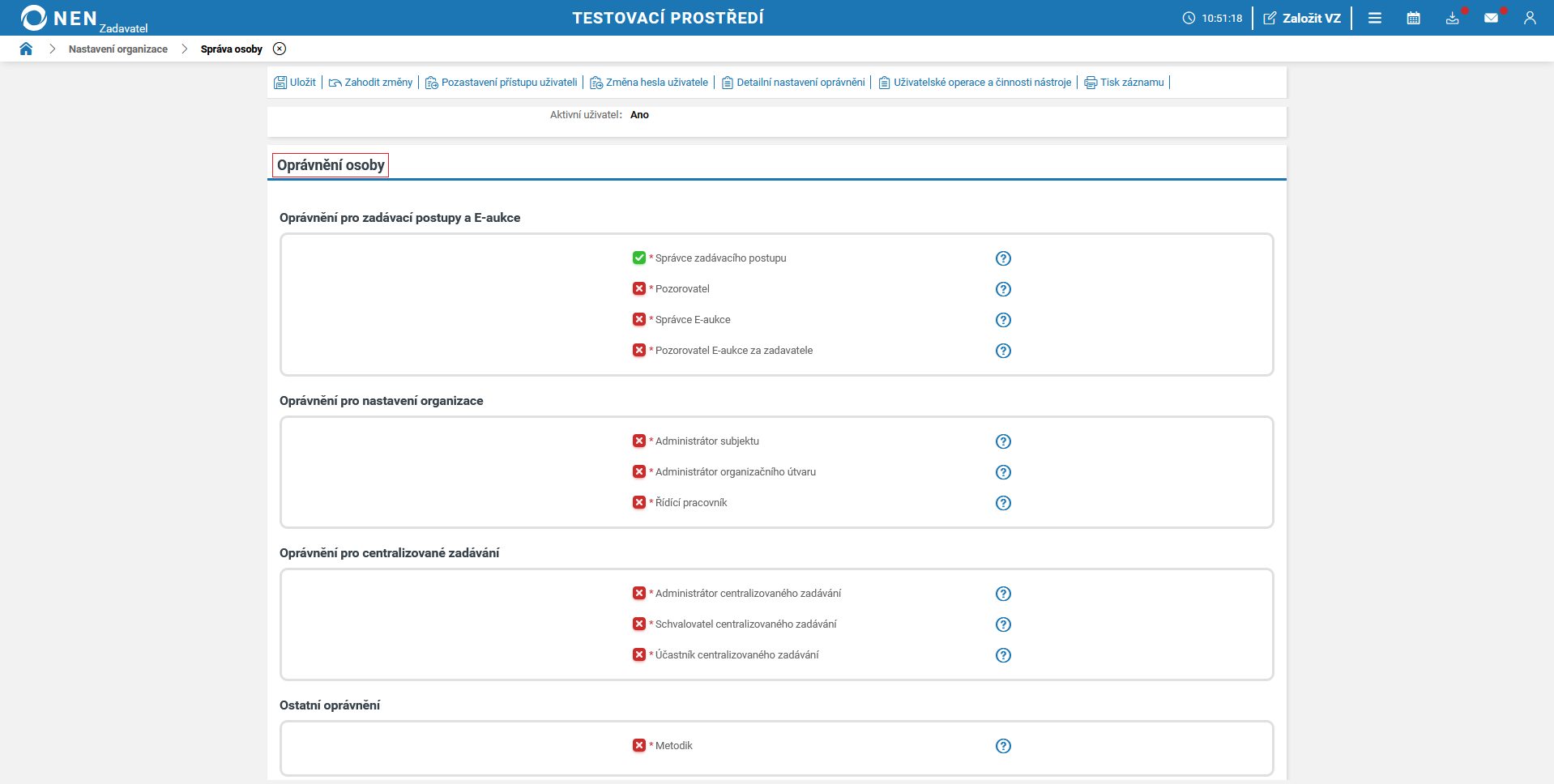This screenshot has width=1554, height=784.
Task: Close the Správa osoby breadcrumb tab
Action: [x=280, y=49]
